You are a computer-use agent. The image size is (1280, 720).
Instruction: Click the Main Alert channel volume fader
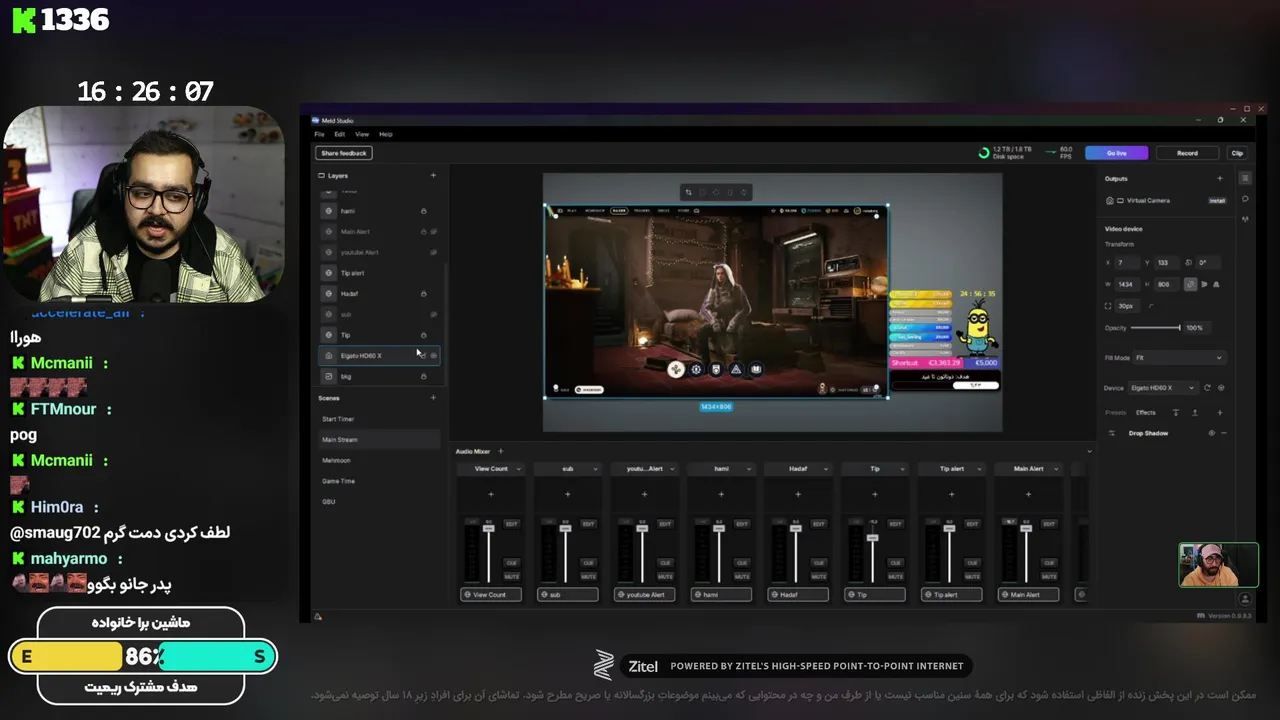(1026, 527)
